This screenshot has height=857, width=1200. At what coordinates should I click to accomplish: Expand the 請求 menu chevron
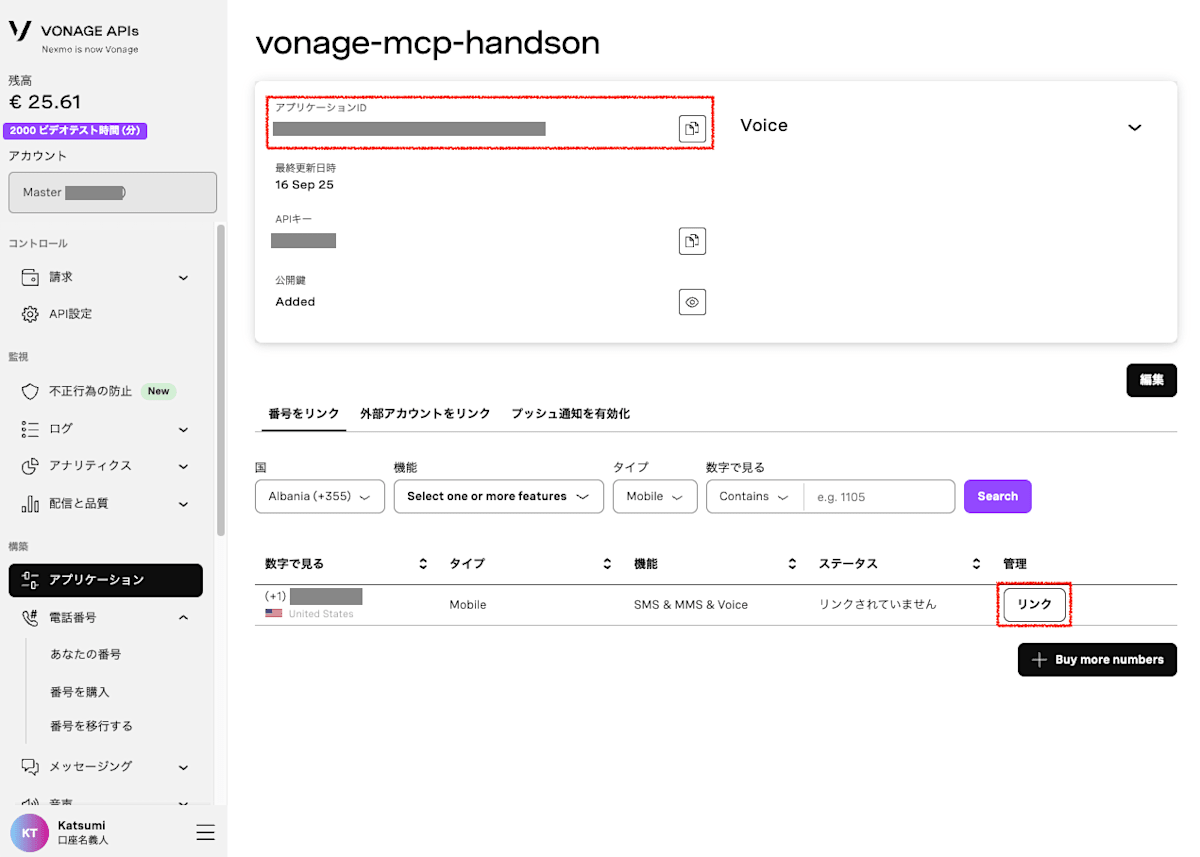click(x=183, y=277)
